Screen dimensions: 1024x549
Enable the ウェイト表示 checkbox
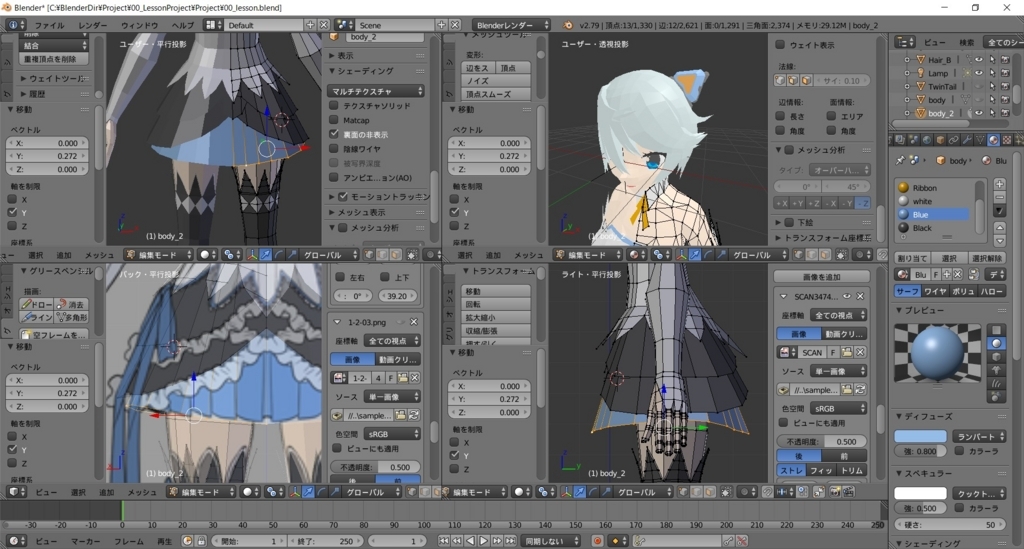point(780,44)
